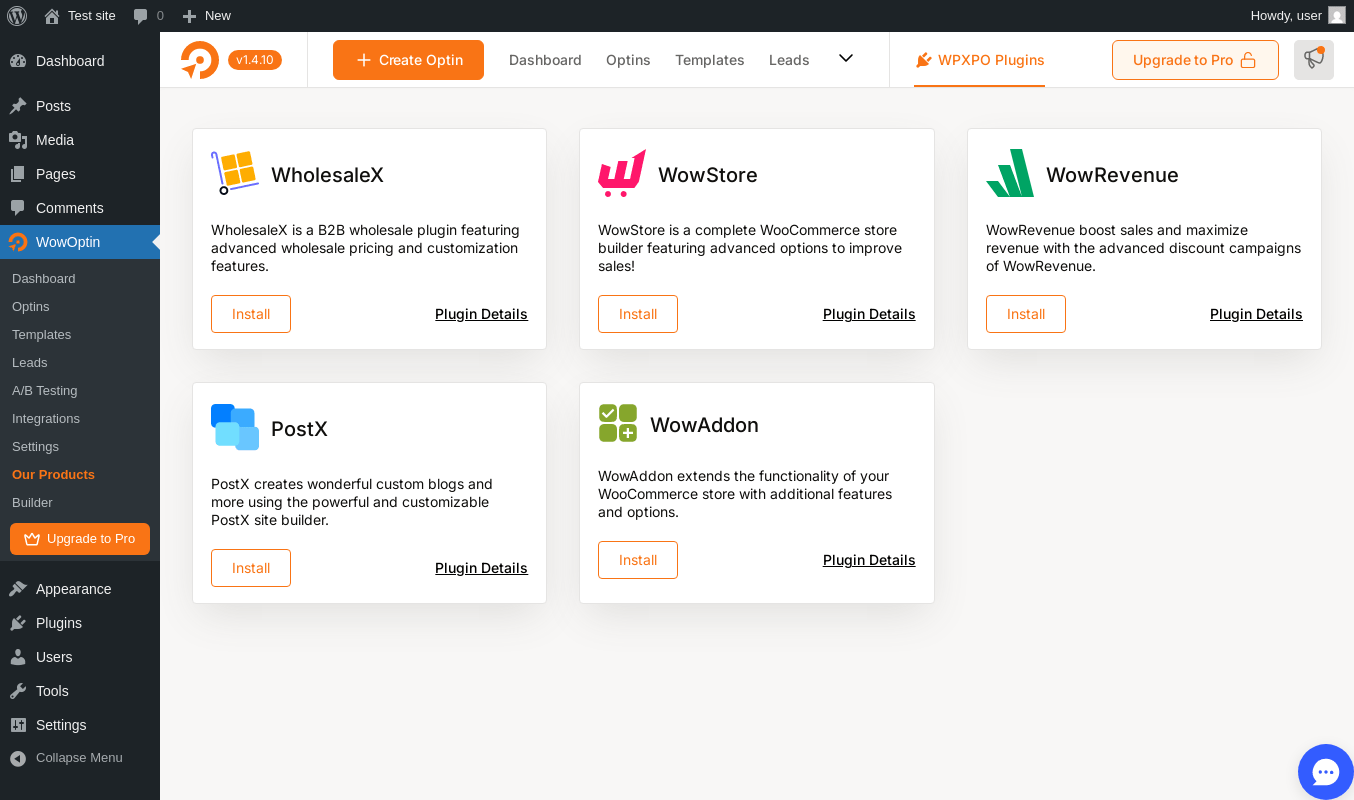
Task: Select the WPXPO Plugins tab
Action: pos(979,60)
